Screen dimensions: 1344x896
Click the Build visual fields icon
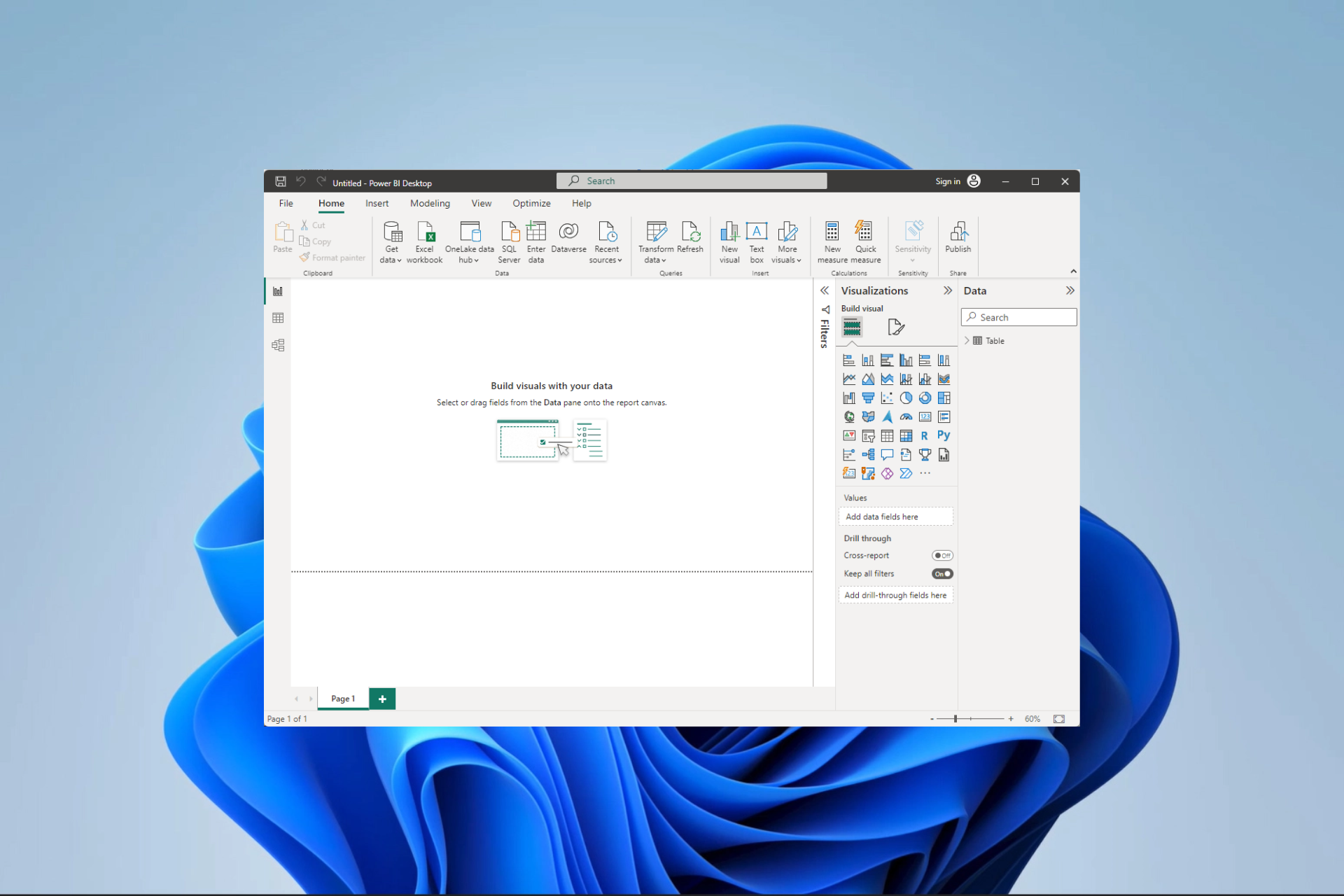pyautogui.click(x=852, y=327)
